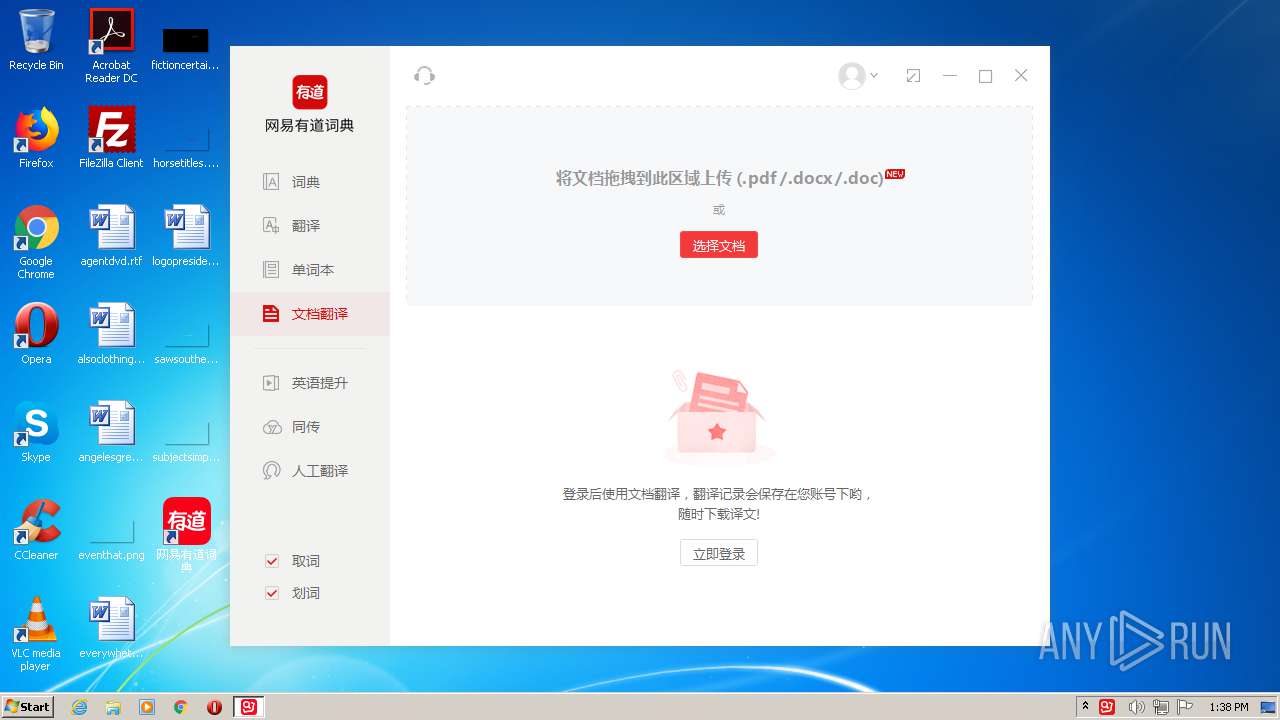
Task: Click the 选择文档 choose document button
Action: pos(719,245)
